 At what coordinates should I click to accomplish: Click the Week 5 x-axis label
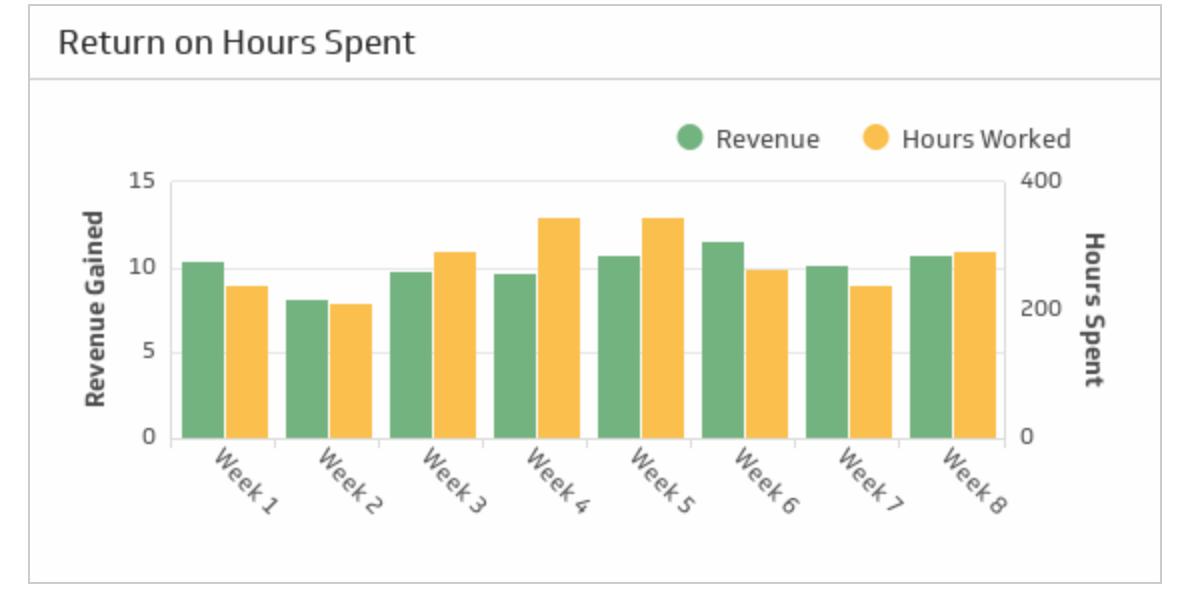pos(661,480)
